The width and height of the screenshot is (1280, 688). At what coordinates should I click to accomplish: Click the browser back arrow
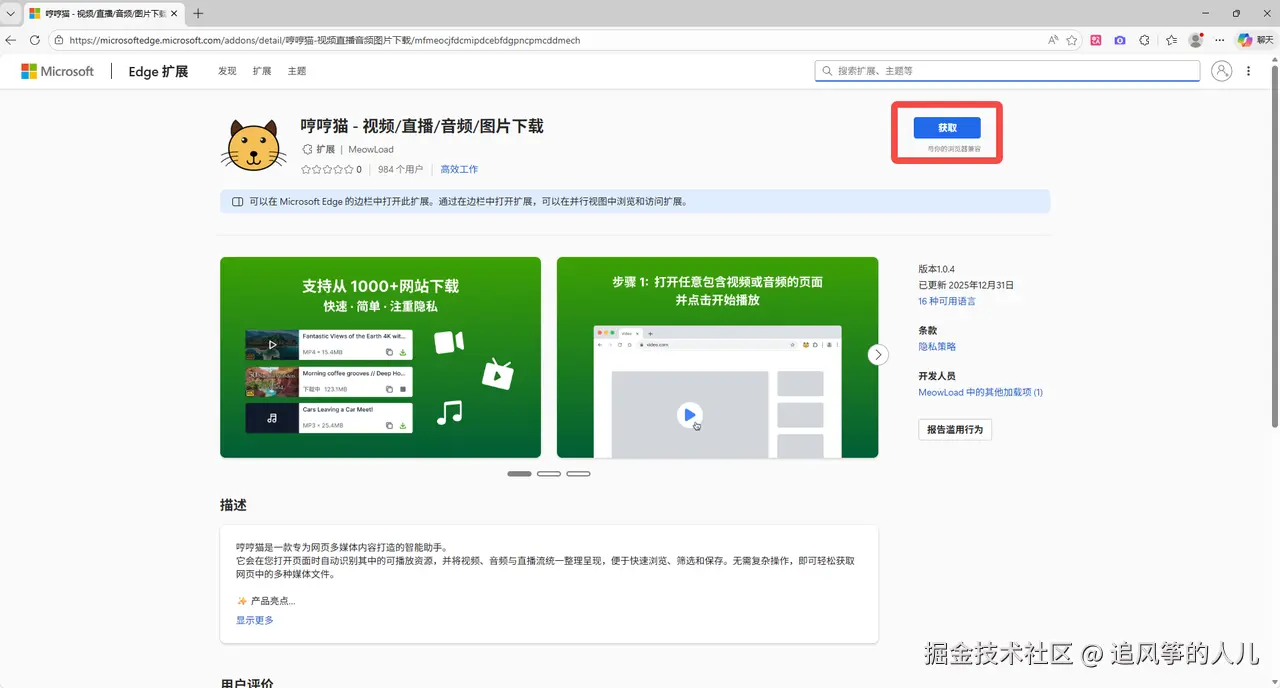(11, 40)
